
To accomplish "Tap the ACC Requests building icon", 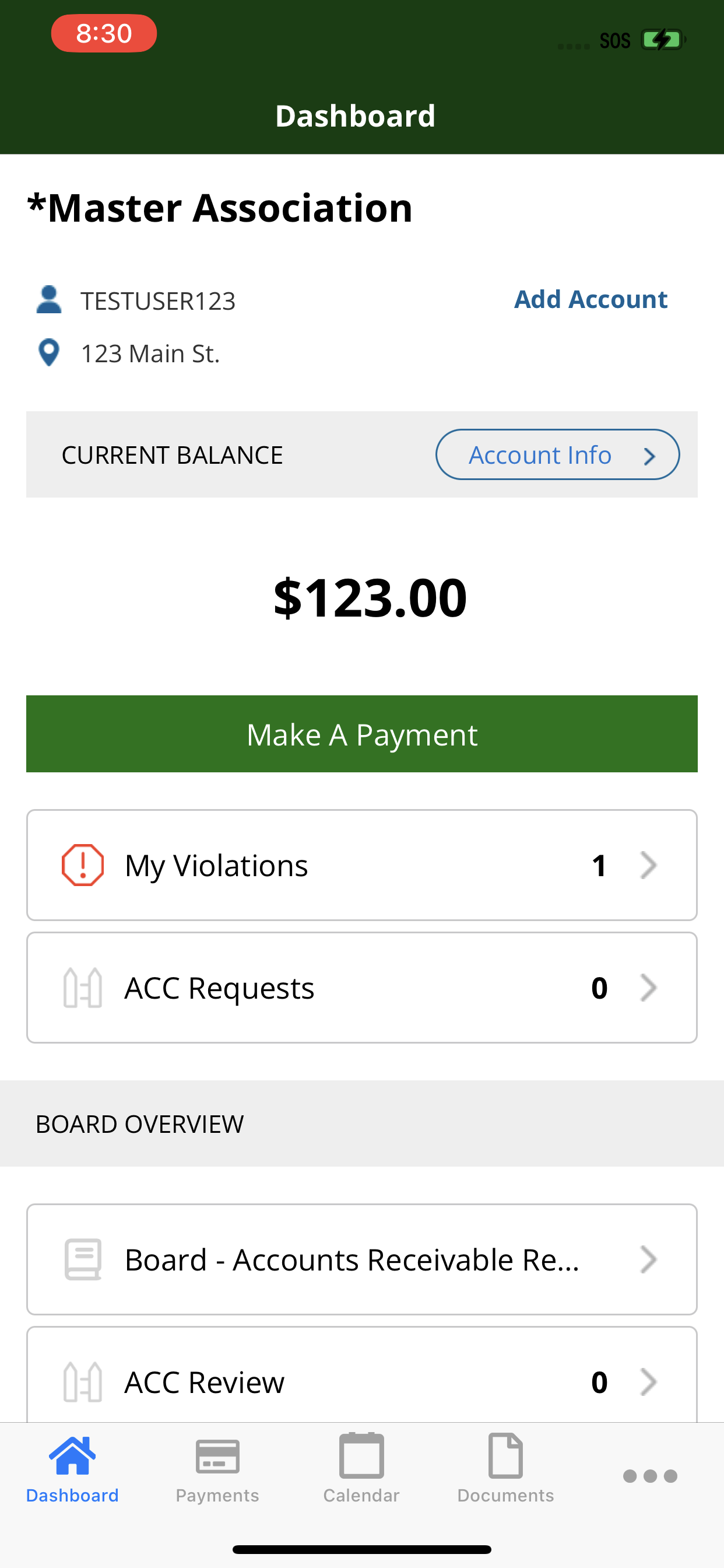I will [x=83, y=988].
